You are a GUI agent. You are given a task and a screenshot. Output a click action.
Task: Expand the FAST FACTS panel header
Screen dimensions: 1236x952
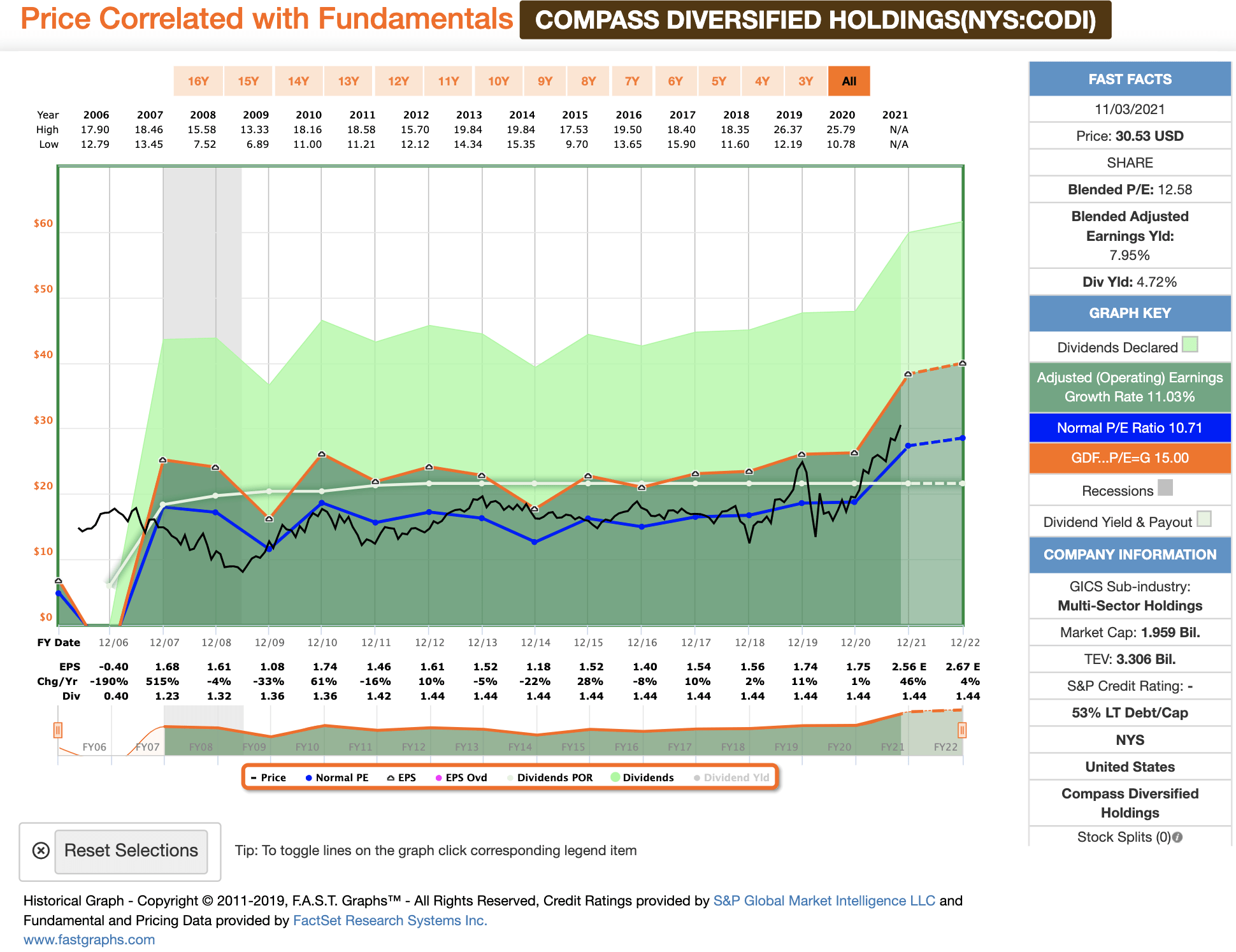(x=1129, y=79)
